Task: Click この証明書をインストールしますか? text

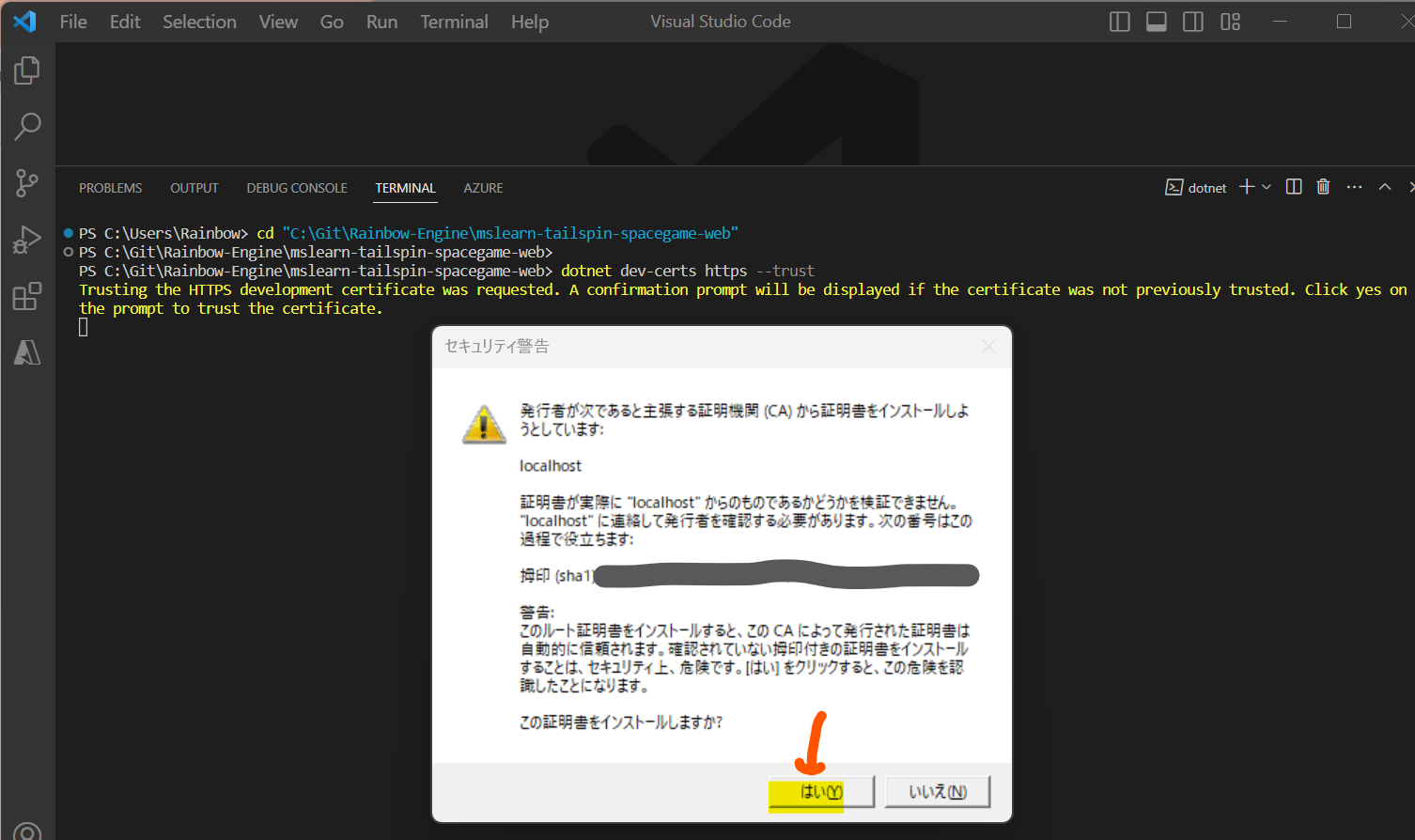Action: click(621, 723)
